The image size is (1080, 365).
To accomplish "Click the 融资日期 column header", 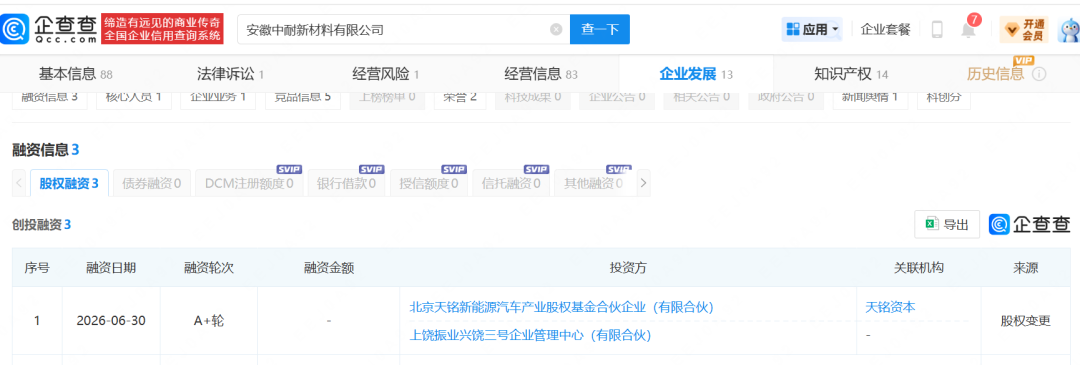I will coord(111,268).
